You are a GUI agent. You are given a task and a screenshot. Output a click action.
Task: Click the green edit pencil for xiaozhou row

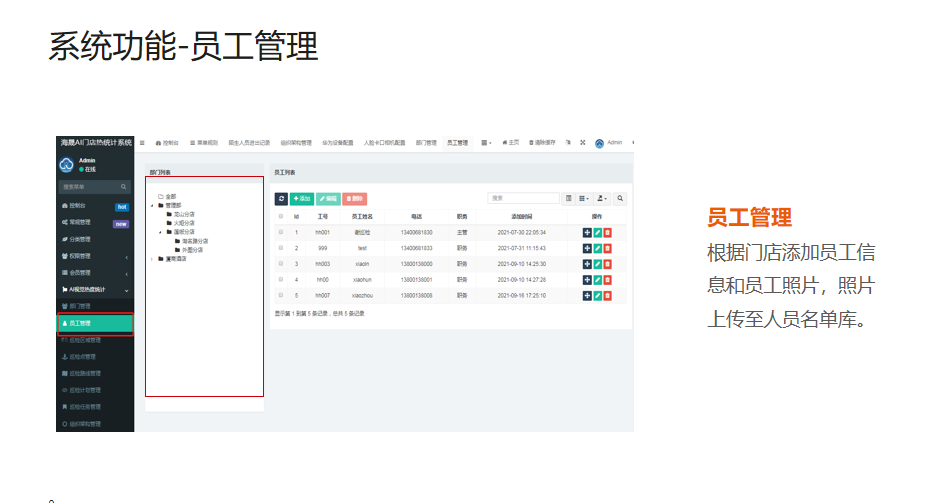tap(598, 296)
